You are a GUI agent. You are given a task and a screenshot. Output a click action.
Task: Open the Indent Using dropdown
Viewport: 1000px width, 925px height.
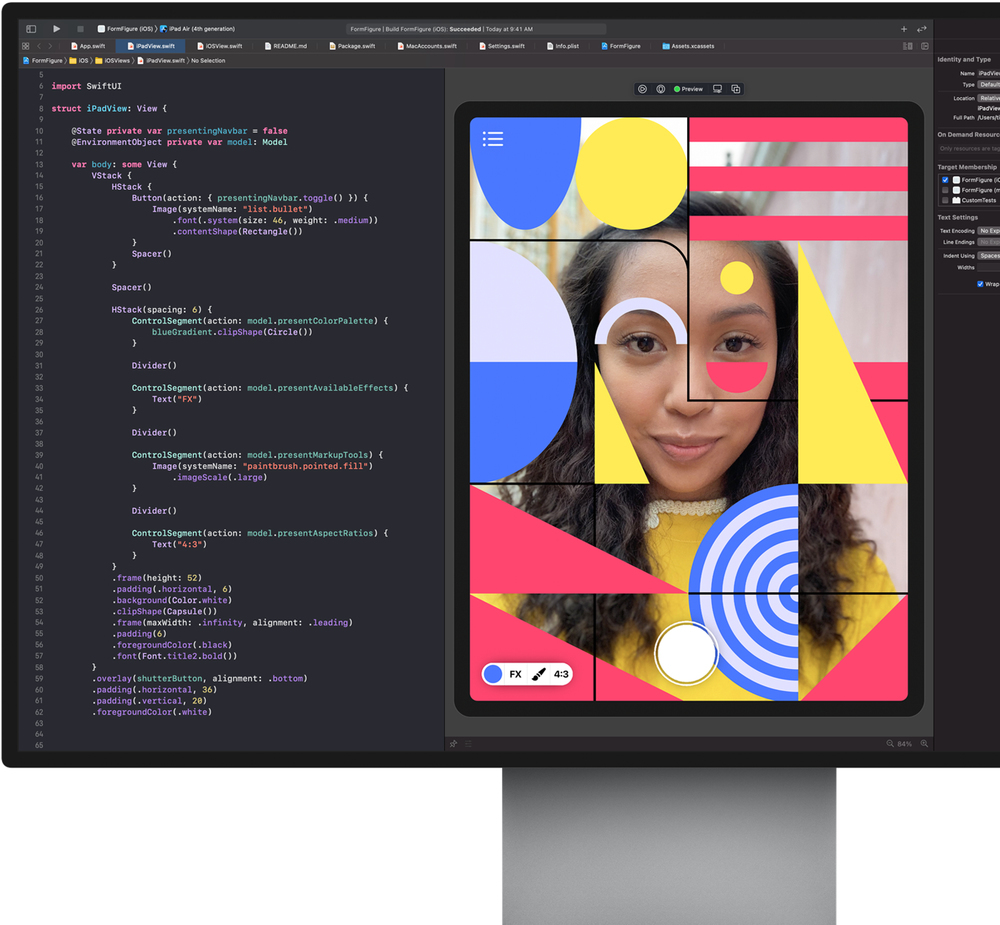pos(989,256)
